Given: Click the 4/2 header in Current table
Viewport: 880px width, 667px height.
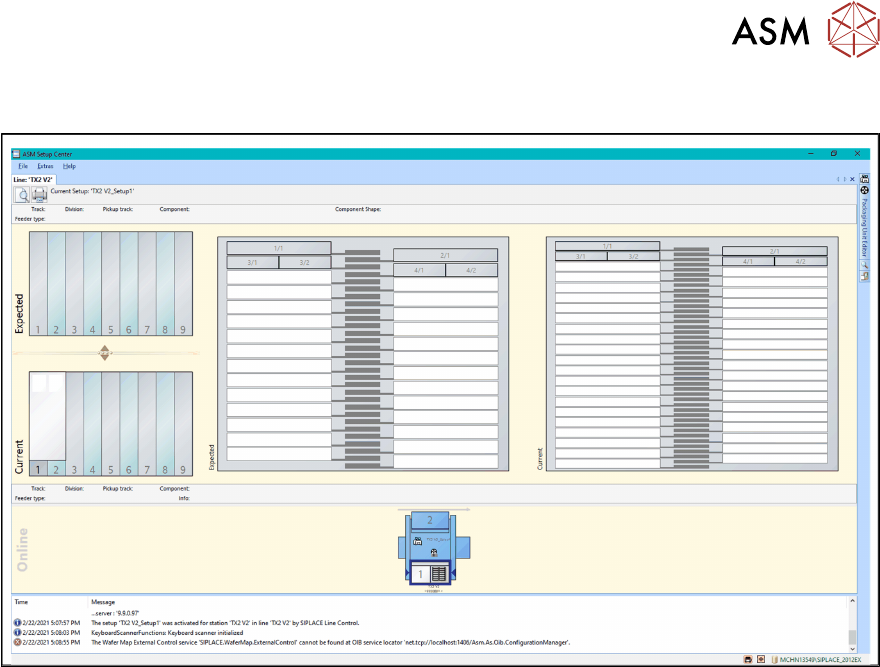Looking at the screenshot, I should [801, 262].
